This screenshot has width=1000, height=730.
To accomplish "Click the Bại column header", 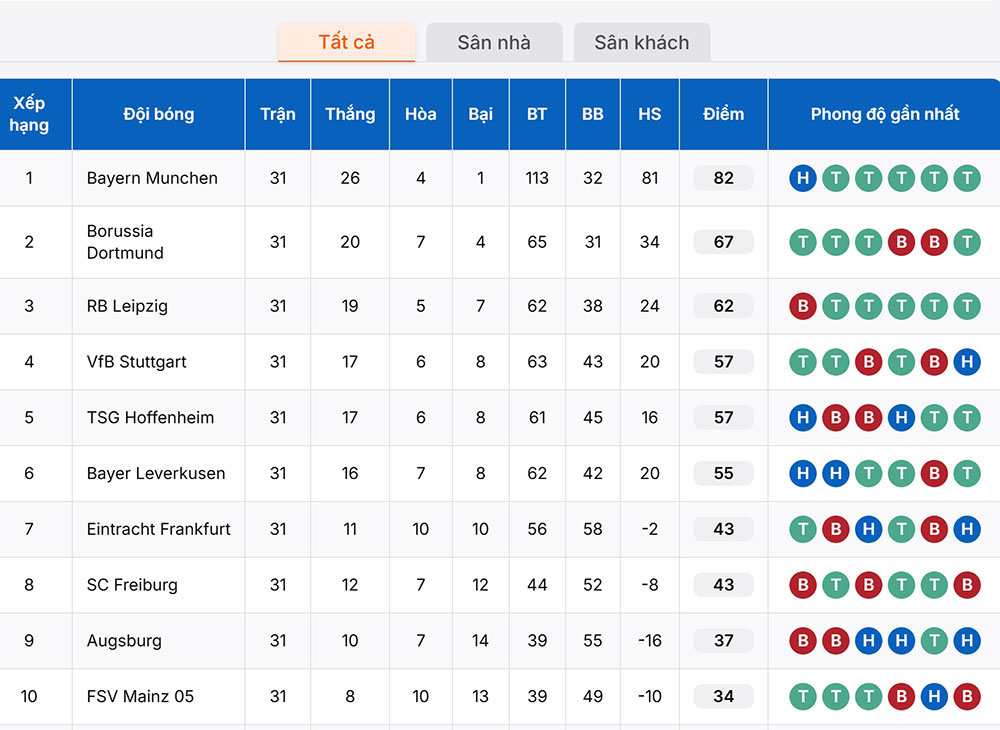I will pyautogui.click(x=481, y=114).
